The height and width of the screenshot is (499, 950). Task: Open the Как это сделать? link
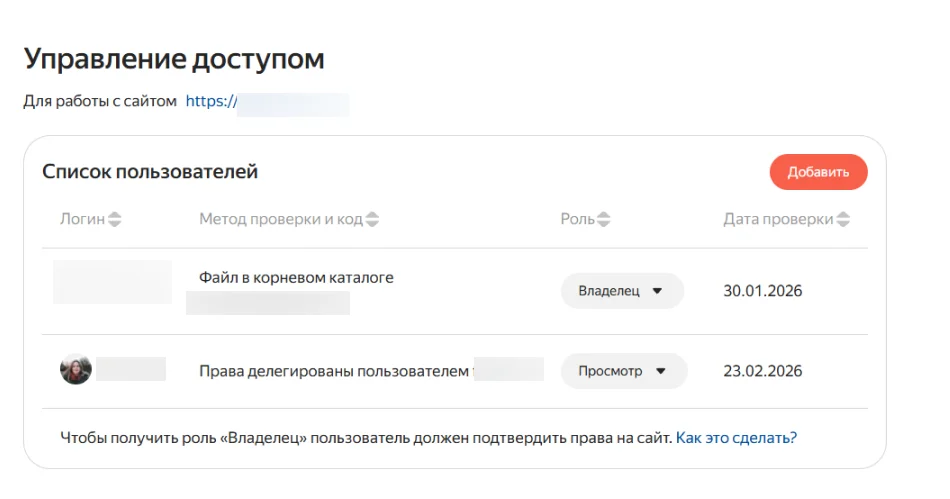pyautogui.click(x=736, y=438)
